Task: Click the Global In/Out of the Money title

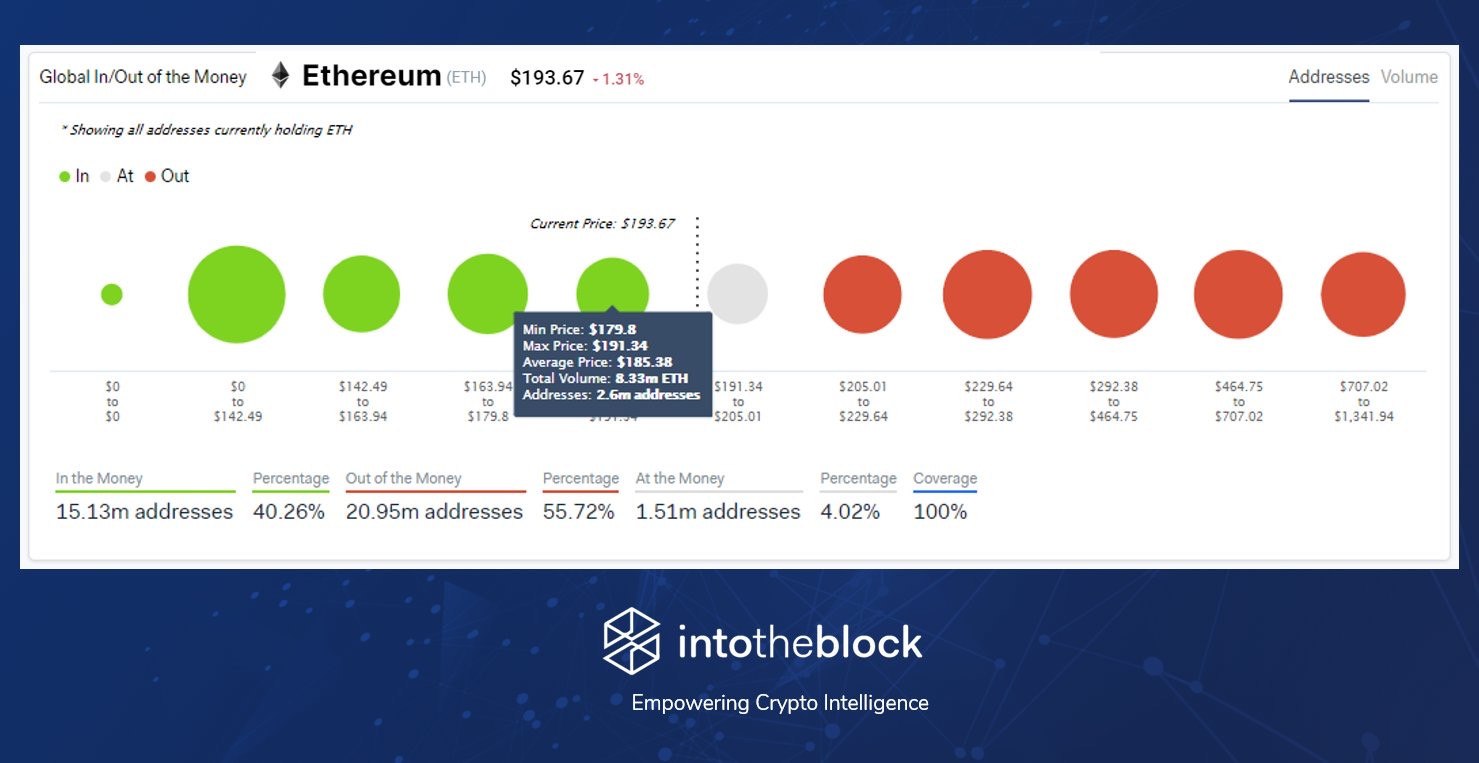Action: coord(143,77)
